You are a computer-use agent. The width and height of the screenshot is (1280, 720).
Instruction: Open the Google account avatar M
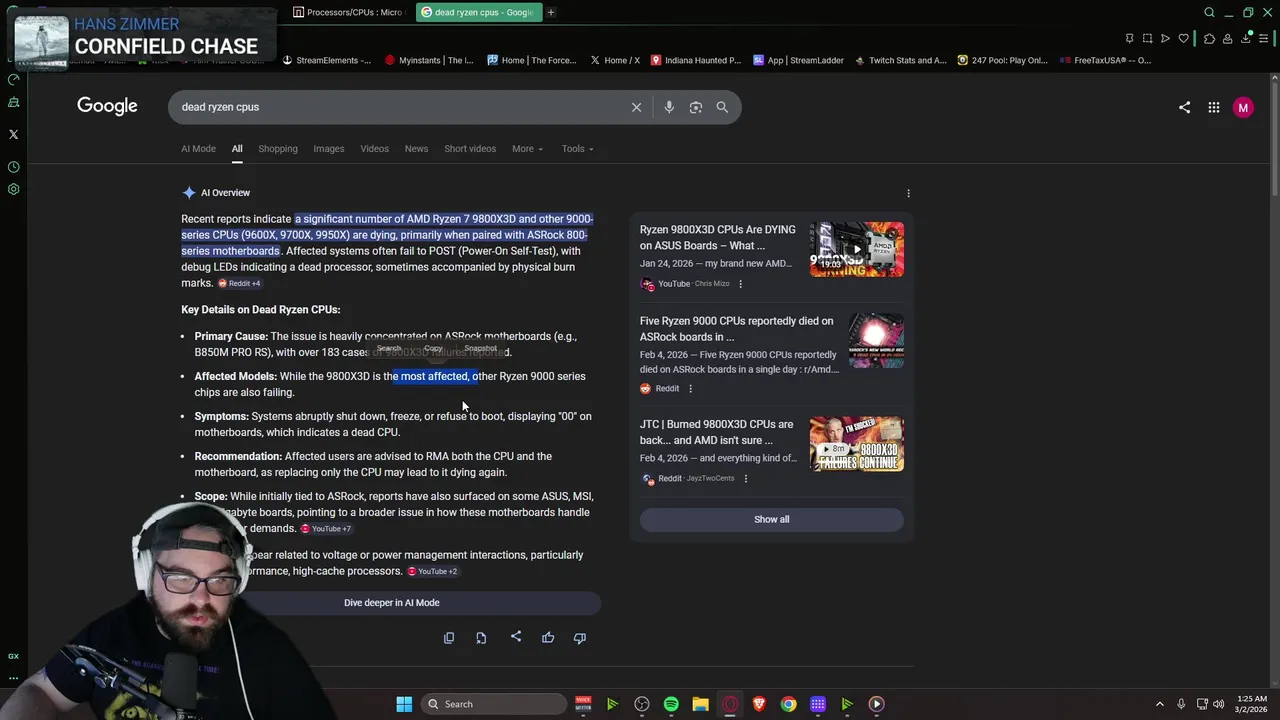pos(1243,107)
